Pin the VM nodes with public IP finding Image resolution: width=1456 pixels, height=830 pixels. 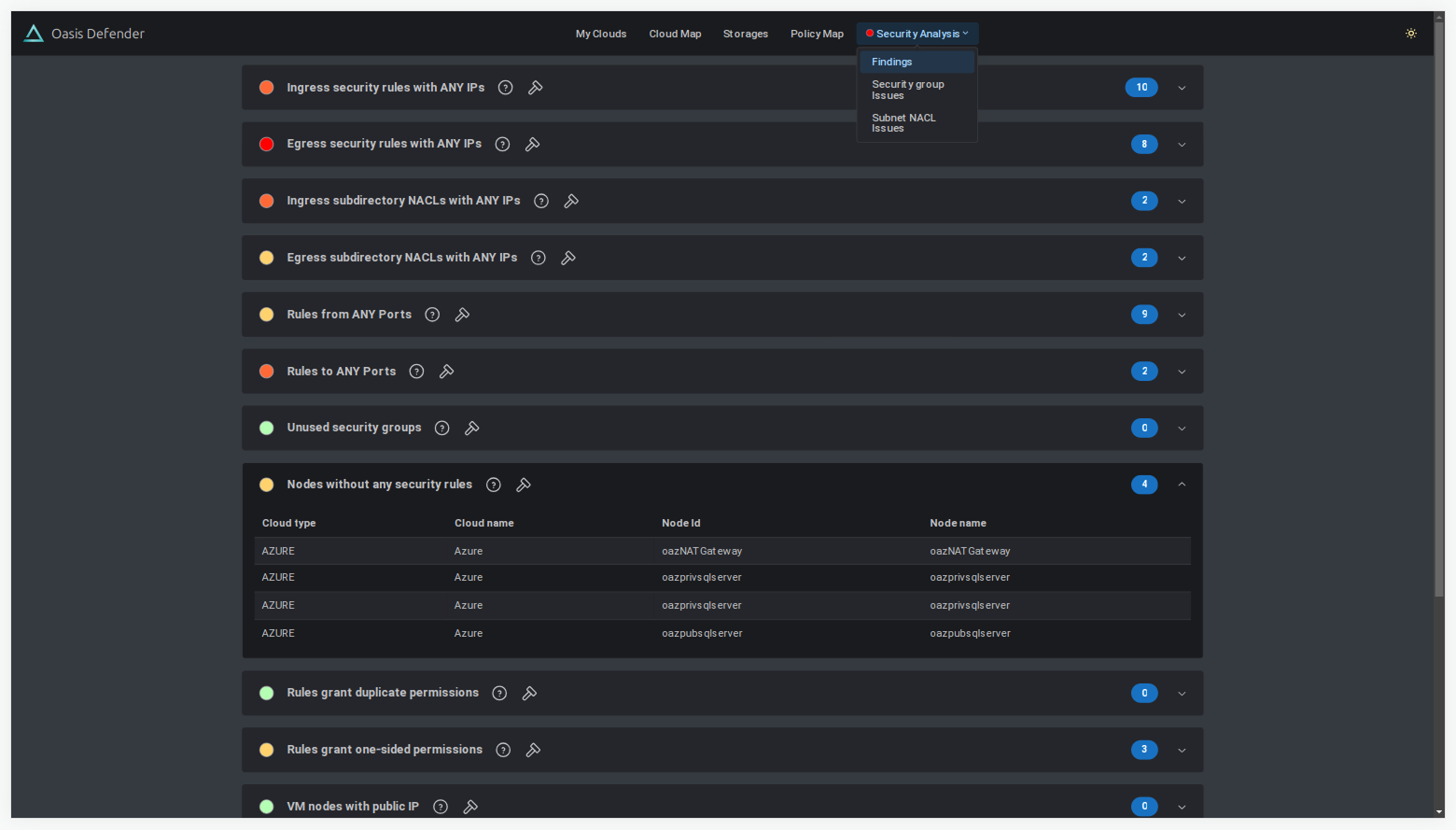[x=470, y=807]
